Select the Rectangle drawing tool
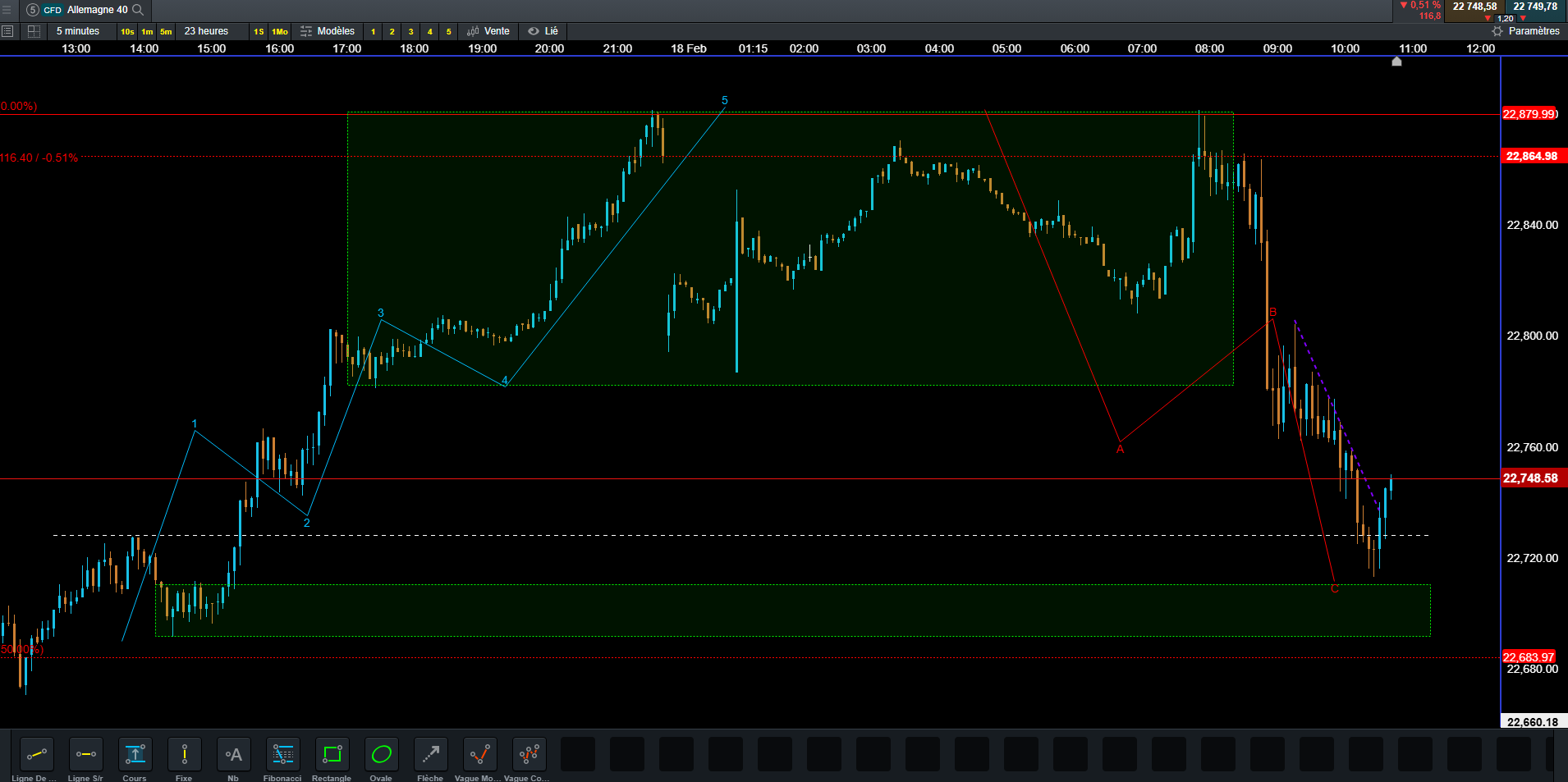1568x782 pixels. (x=332, y=754)
